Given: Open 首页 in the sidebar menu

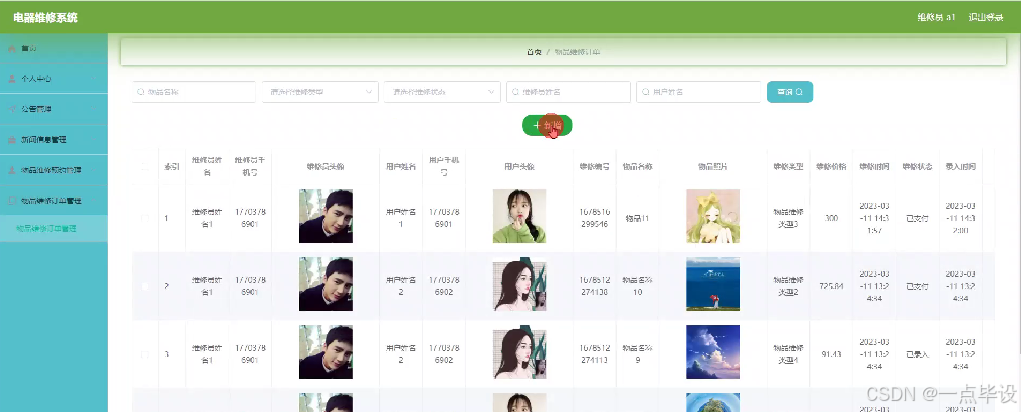Looking at the screenshot, I should pos(54,49).
